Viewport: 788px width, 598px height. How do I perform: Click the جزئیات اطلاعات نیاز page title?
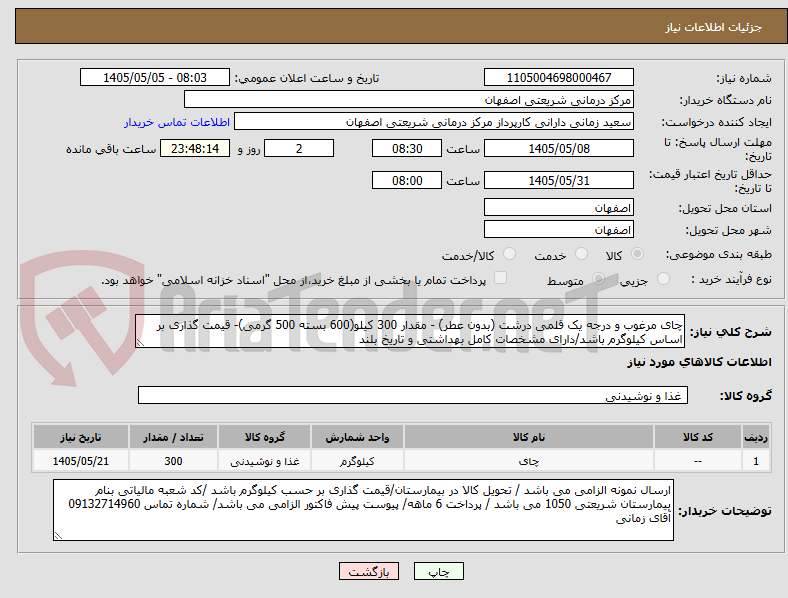[714, 27]
